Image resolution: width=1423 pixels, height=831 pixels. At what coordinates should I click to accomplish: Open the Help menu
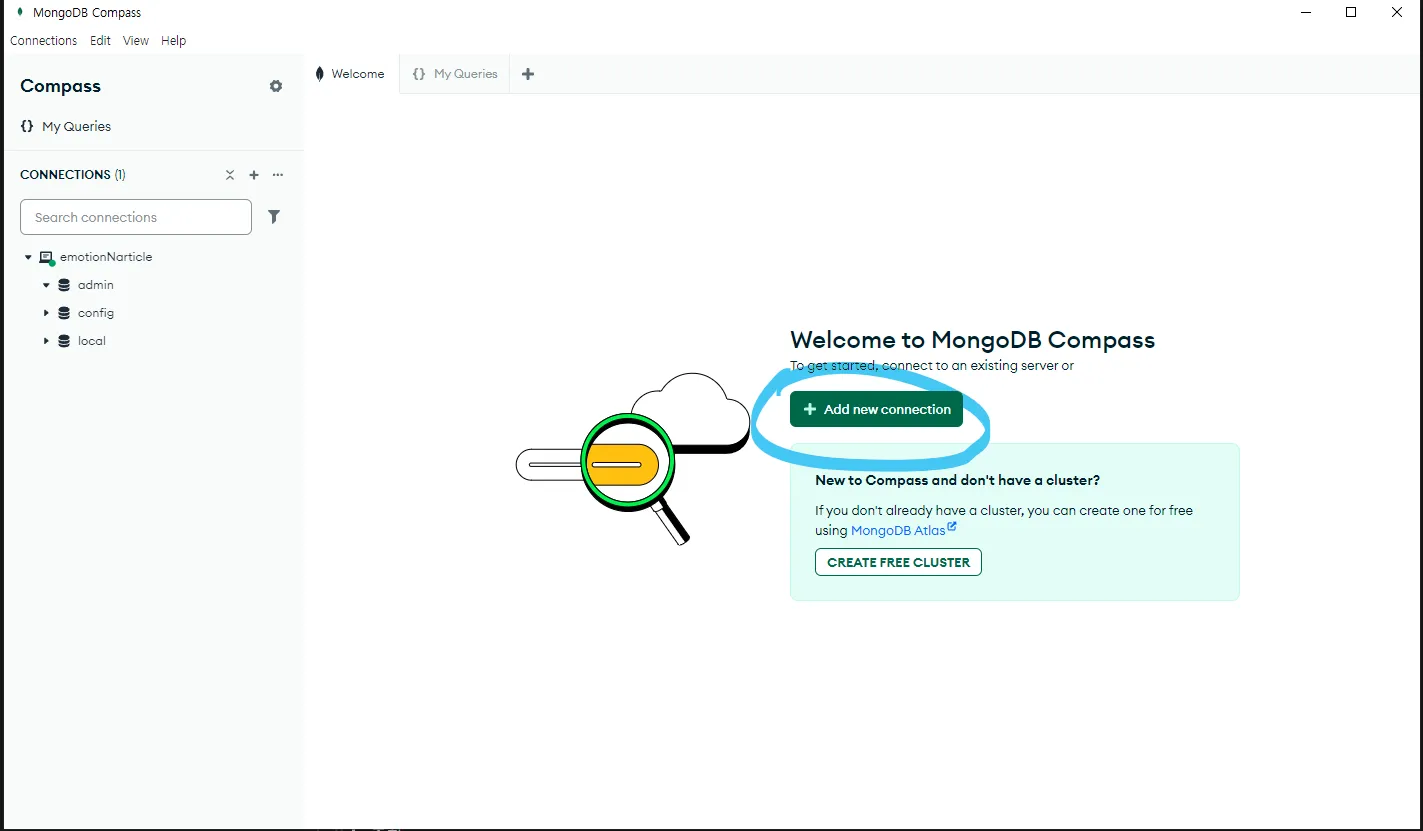click(x=174, y=41)
